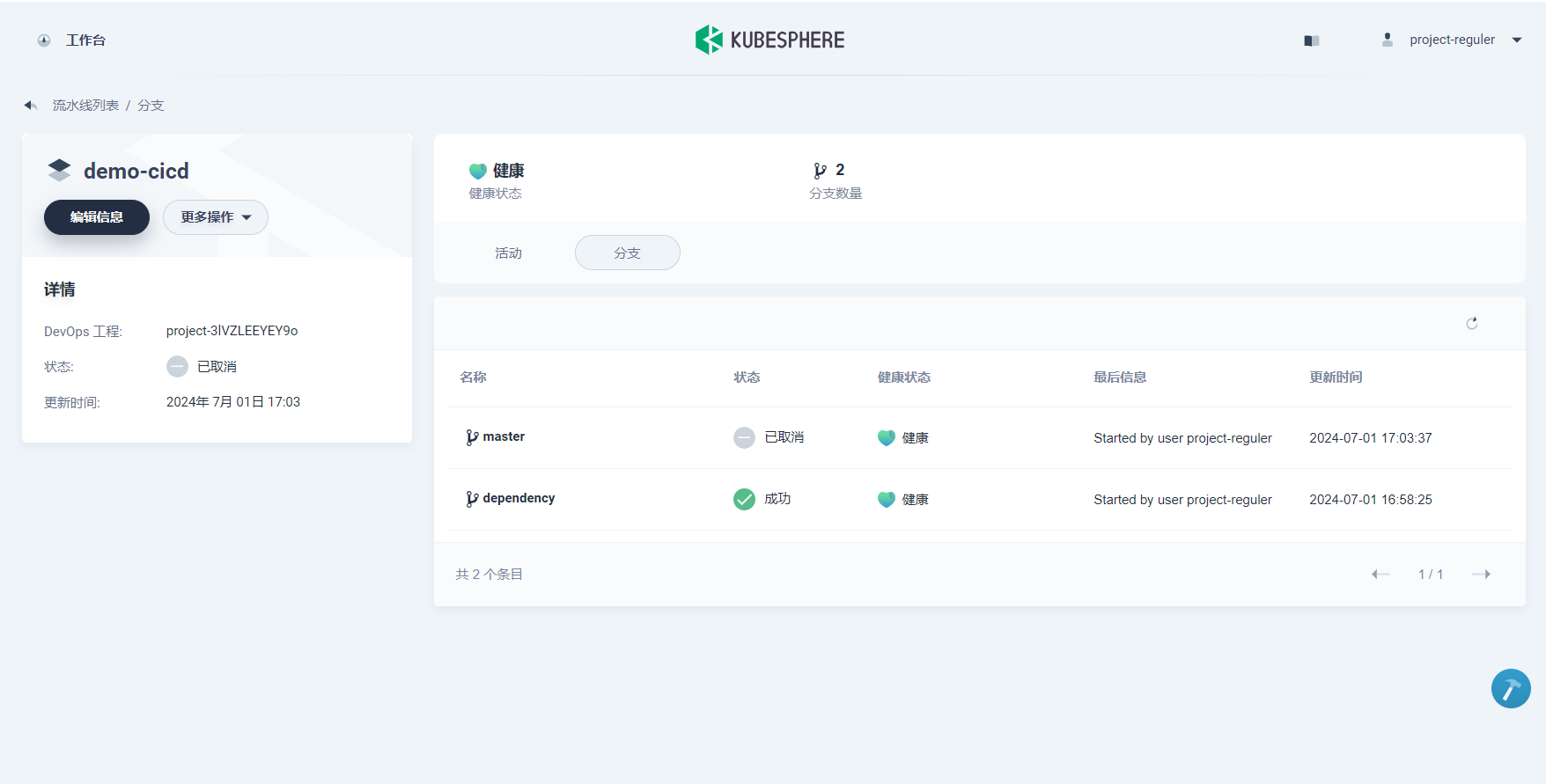Screen dimensions: 1546x784
Task: Click the 最后信息 column header
Action: coord(1120,377)
